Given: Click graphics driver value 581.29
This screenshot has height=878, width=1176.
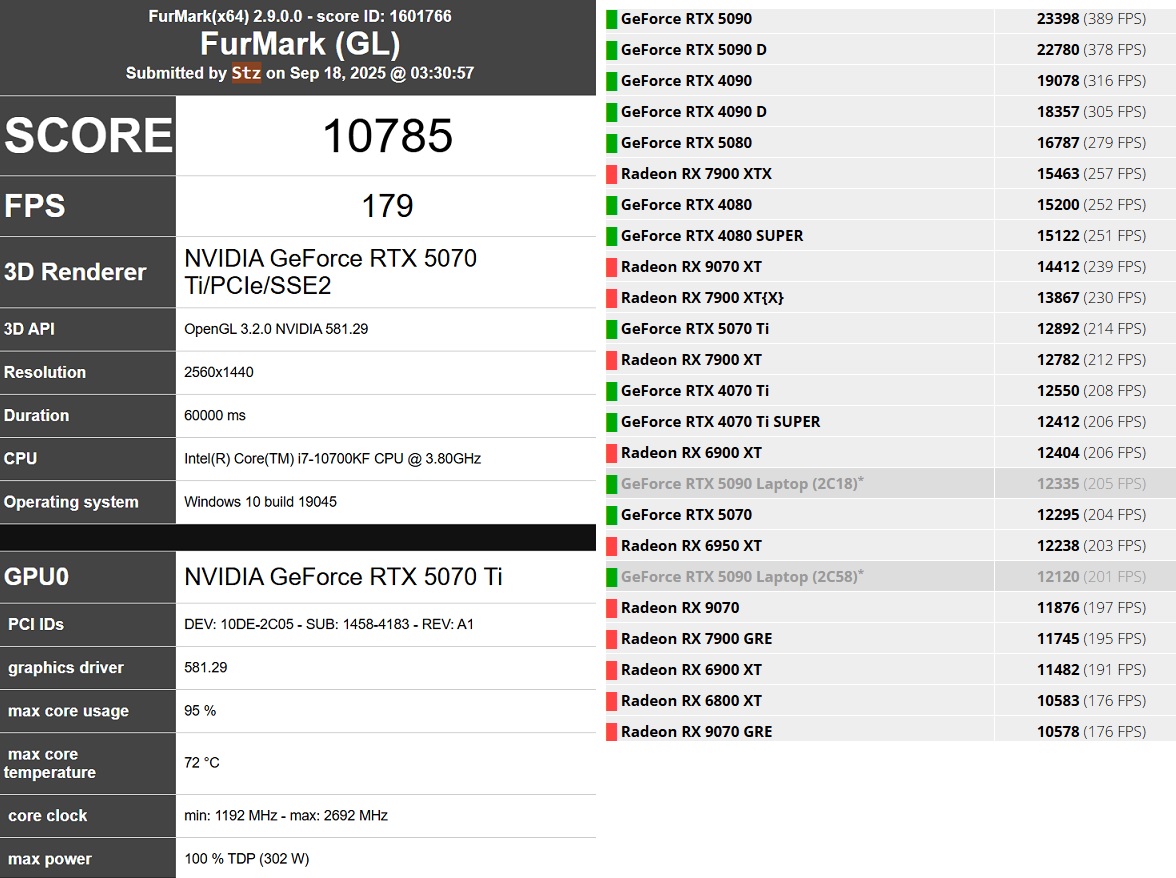Looking at the screenshot, I should [206, 667].
